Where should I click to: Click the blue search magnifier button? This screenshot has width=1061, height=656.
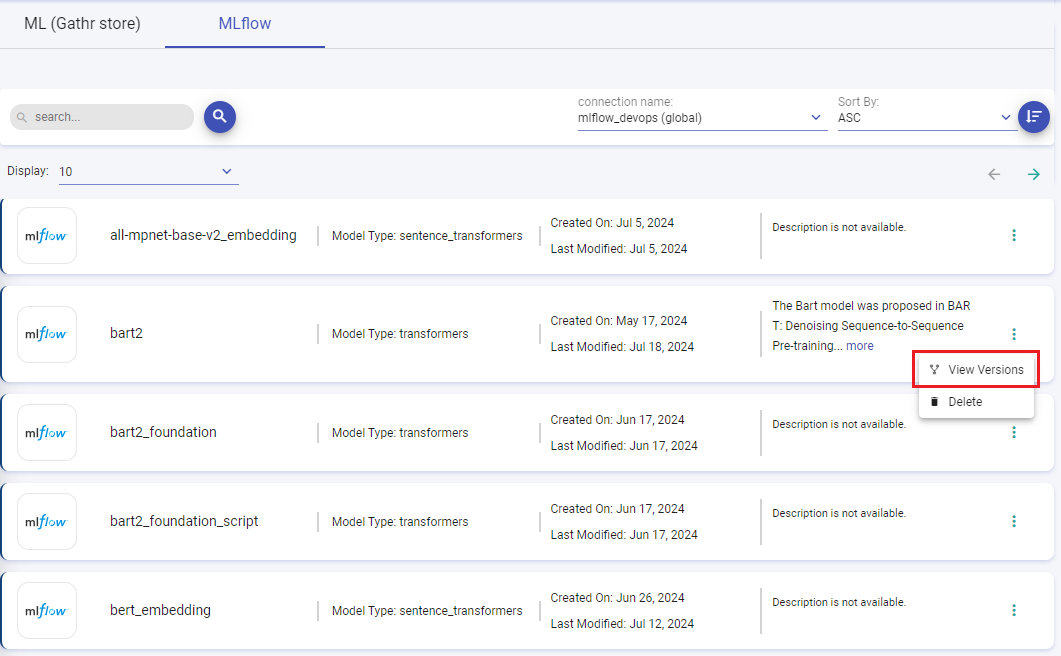click(x=220, y=117)
